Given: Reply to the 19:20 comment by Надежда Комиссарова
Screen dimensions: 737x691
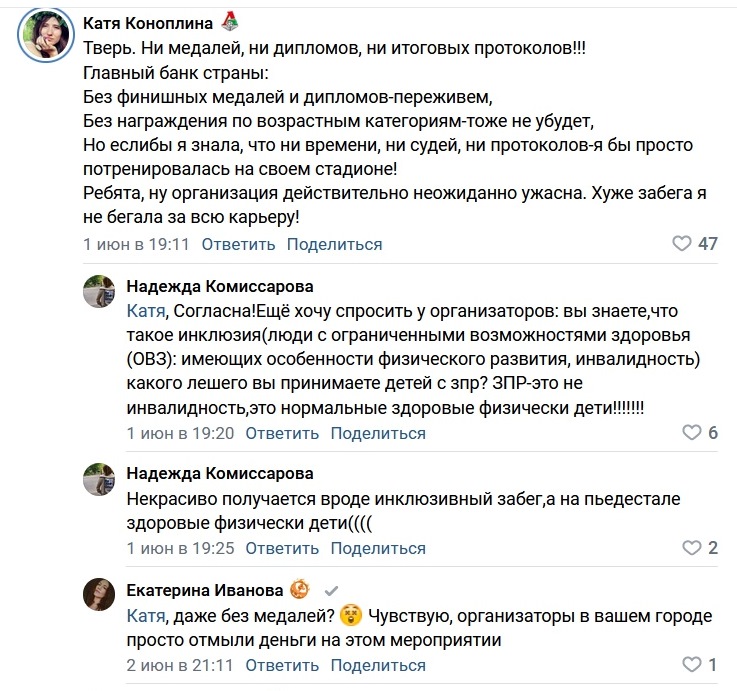Looking at the screenshot, I should [x=281, y=433].
